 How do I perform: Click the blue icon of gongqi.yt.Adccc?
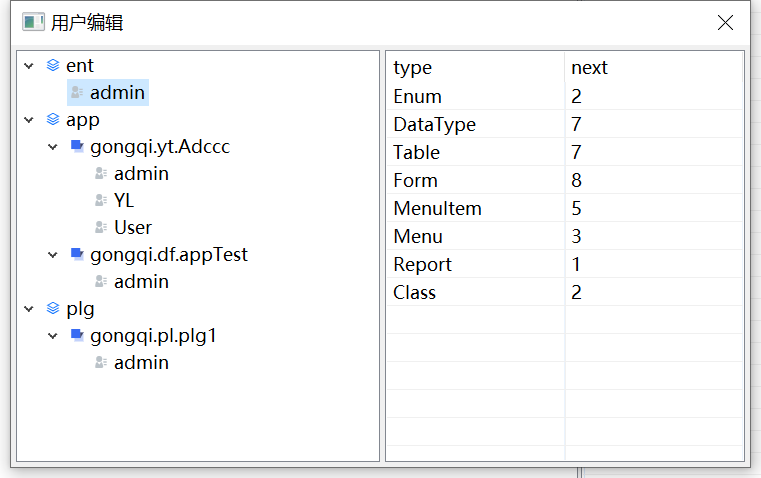(77, 147)
